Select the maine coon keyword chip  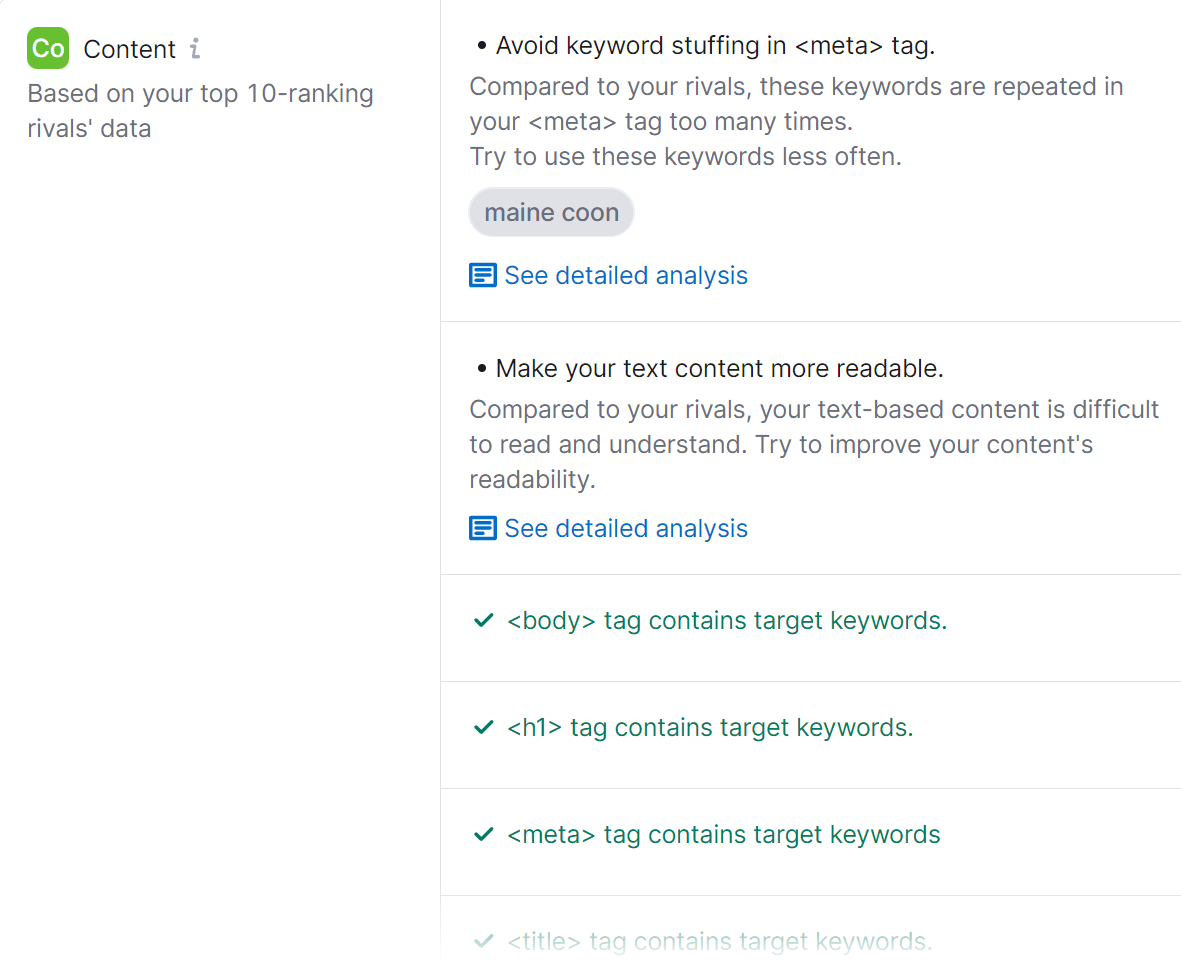pyautogui.click(x=551, y=212)
